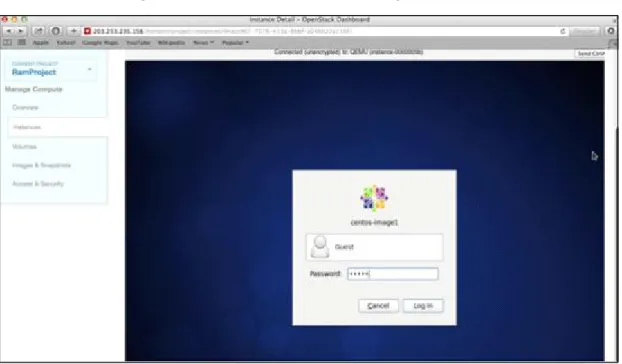Click the Send CtrlAltDel button
Viewport: 622px width, 364px height.
[591, 54]
